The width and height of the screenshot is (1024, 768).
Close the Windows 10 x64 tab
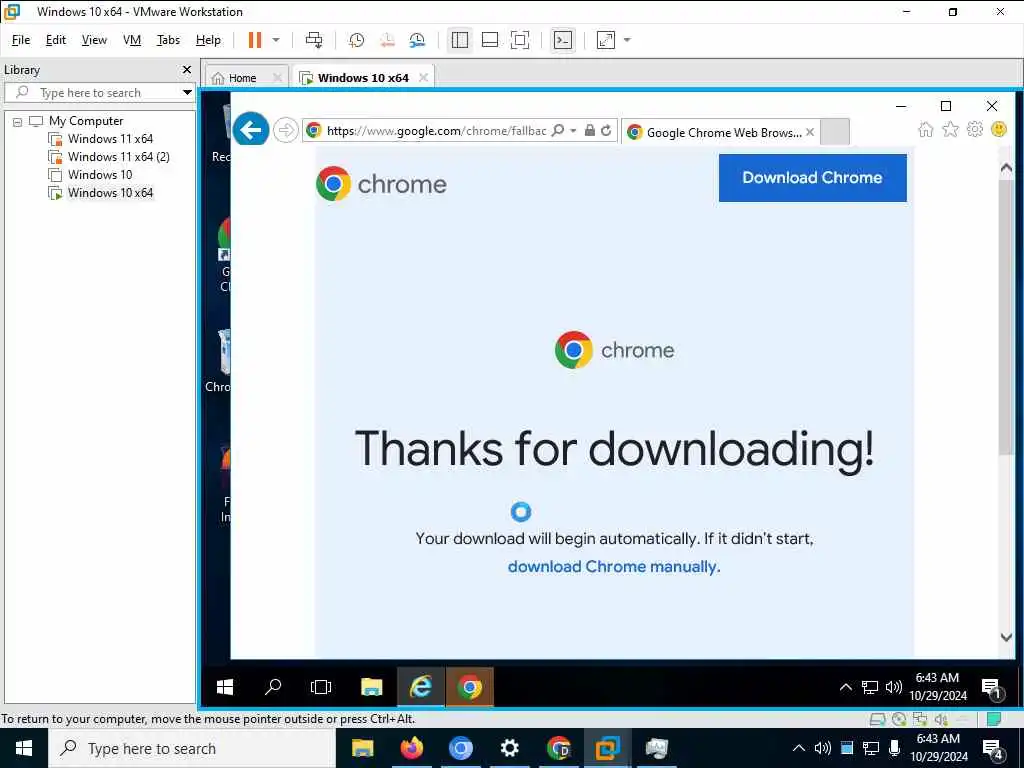tap(423, 78)
